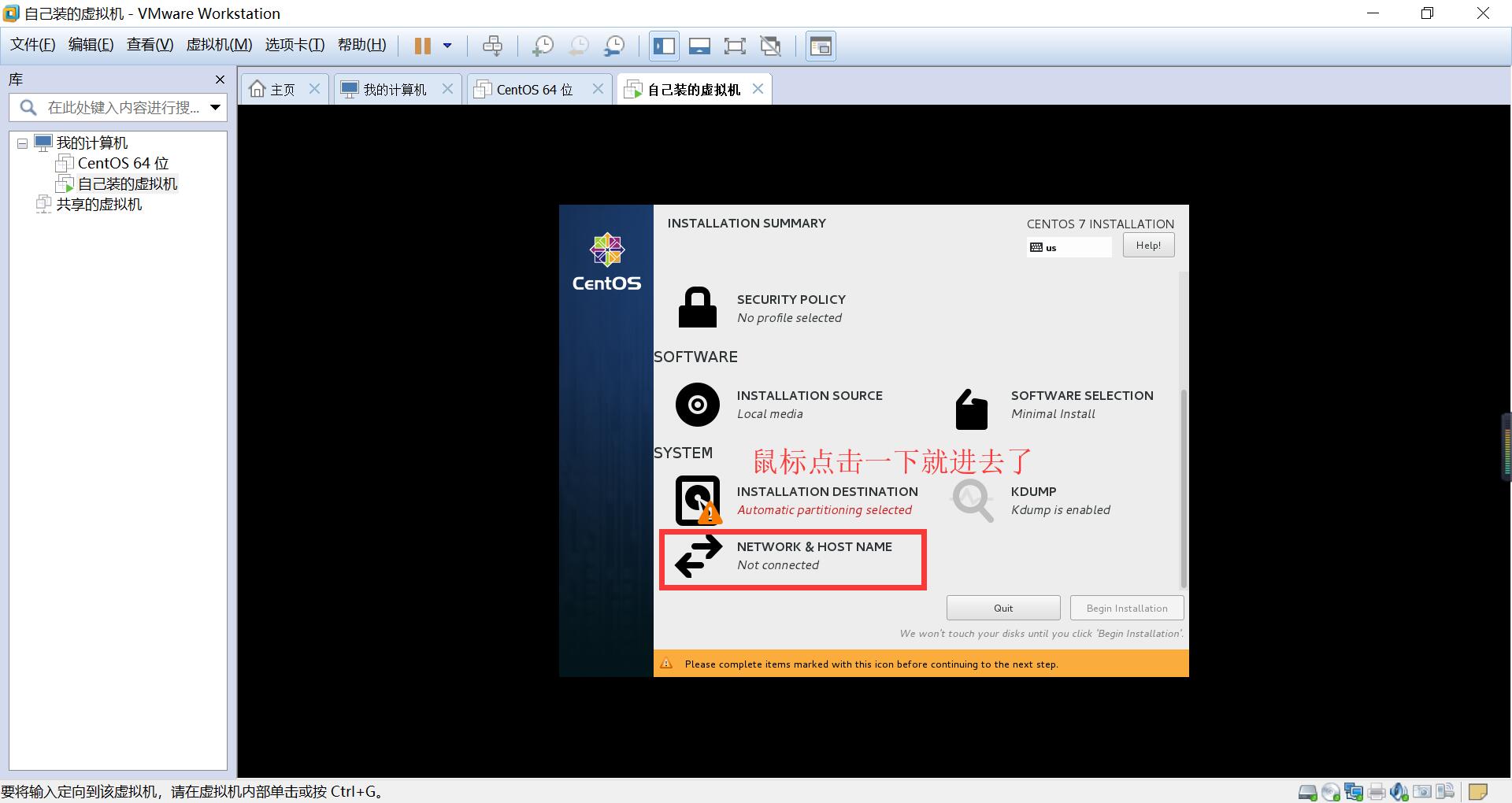Click the VMware Workstation title bar icon
The height and width of the screenshot is (803, 1512).
pos(11,13)
